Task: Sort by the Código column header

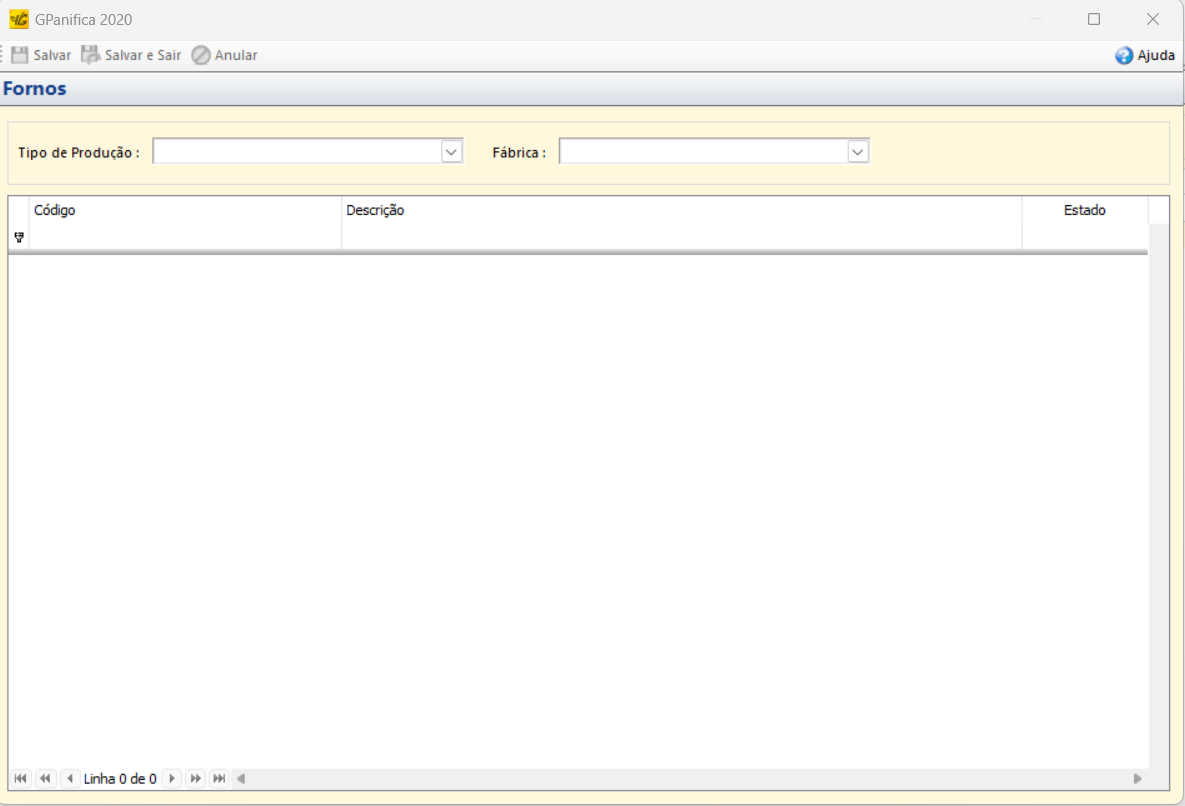Action: point(185,210)
